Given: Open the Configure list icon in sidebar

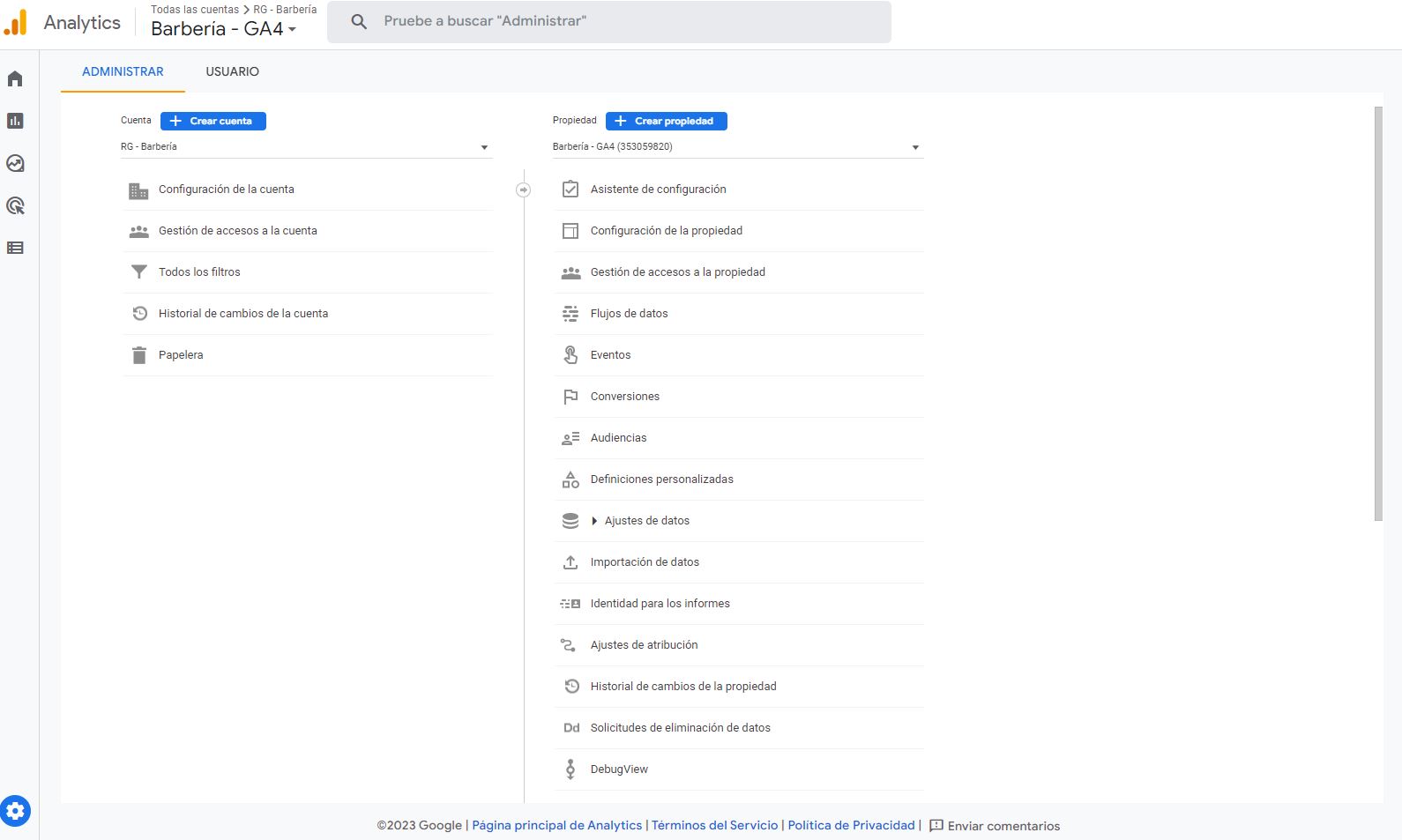Looking at the screenshot, I should click(x=15, y=248).
